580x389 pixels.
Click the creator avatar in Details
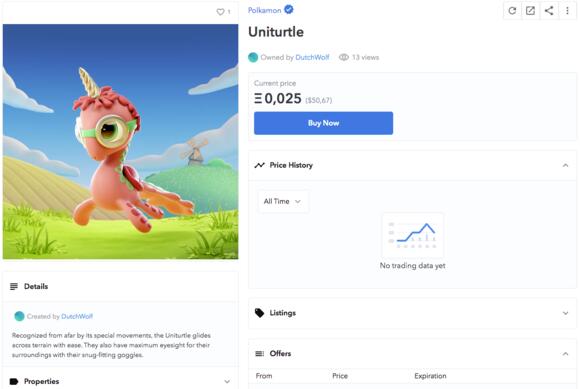pos(19,316)
